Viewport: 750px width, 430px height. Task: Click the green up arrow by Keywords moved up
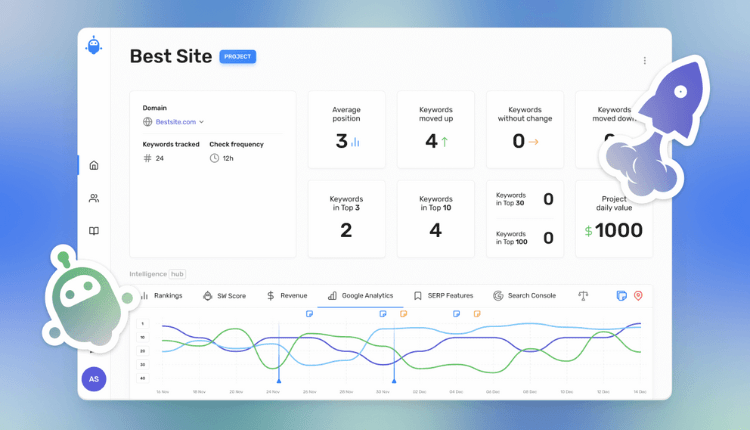445,142
